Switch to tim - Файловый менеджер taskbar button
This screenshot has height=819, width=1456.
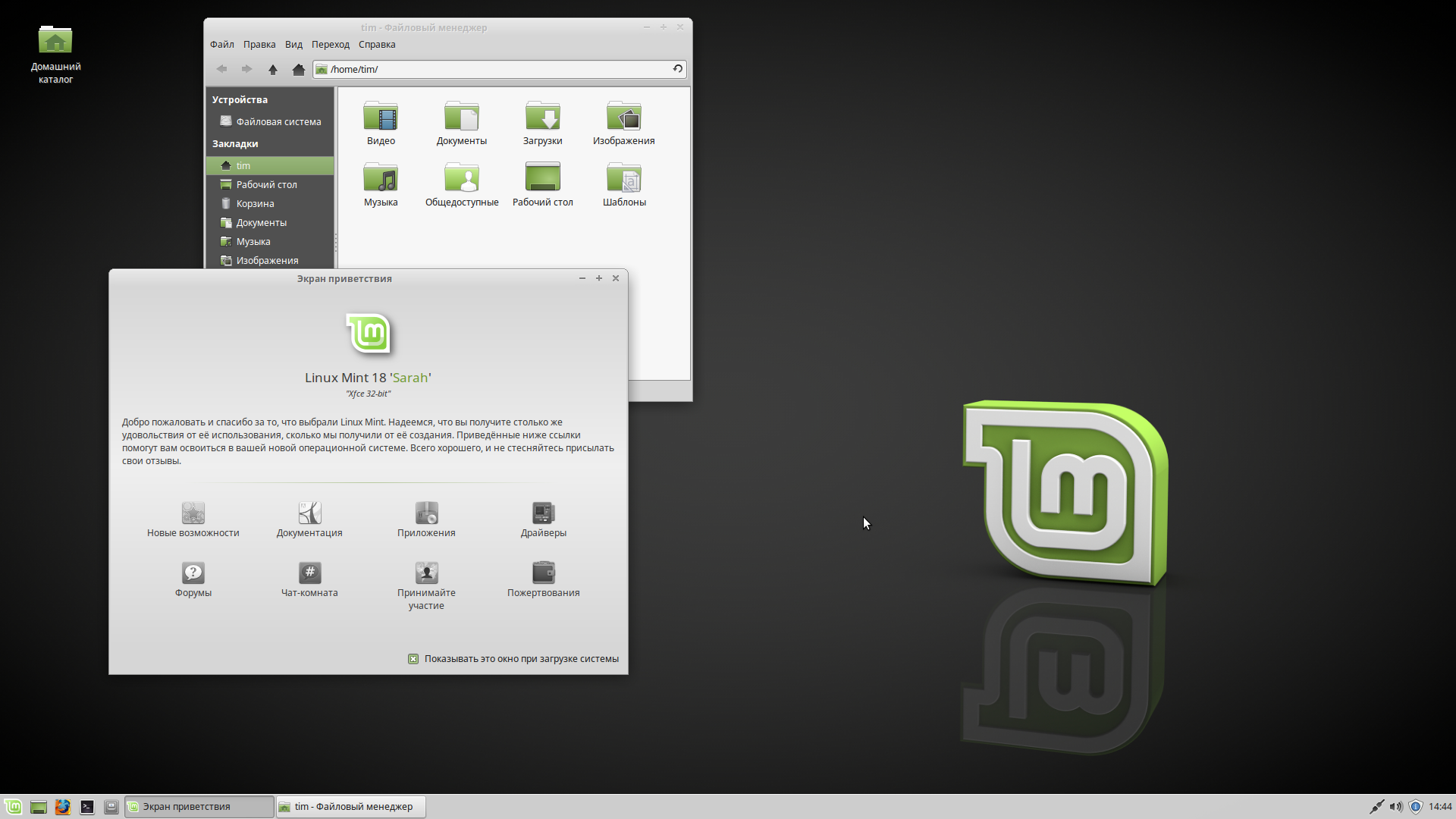(350, 807)
